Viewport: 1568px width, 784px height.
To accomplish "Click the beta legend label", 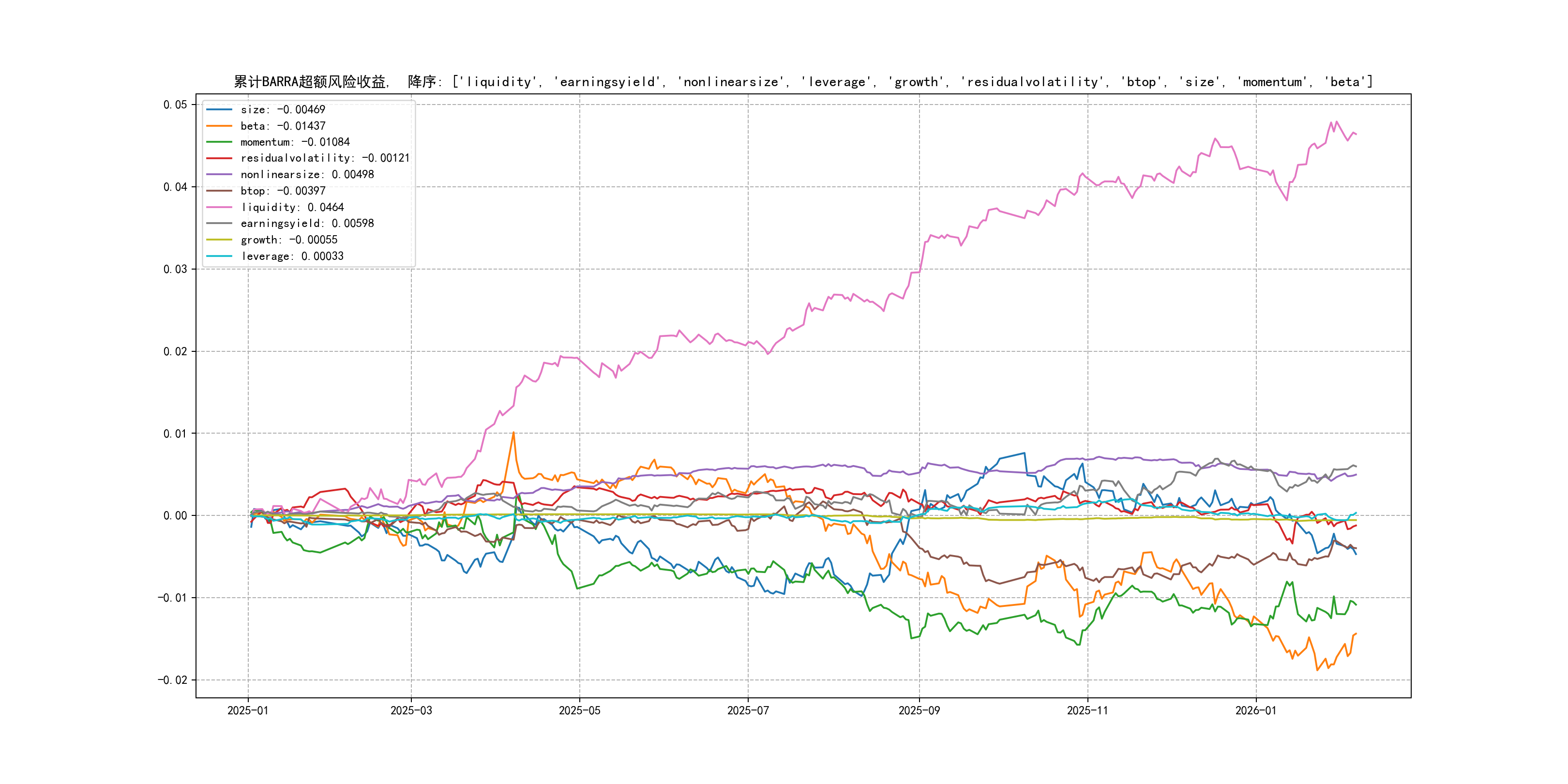I will 283,126.
